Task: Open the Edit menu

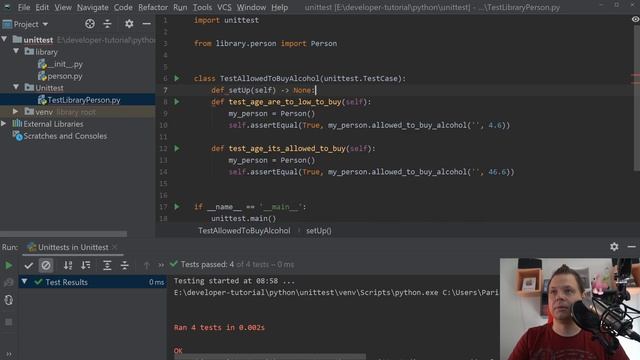Action: coord(42,7)
